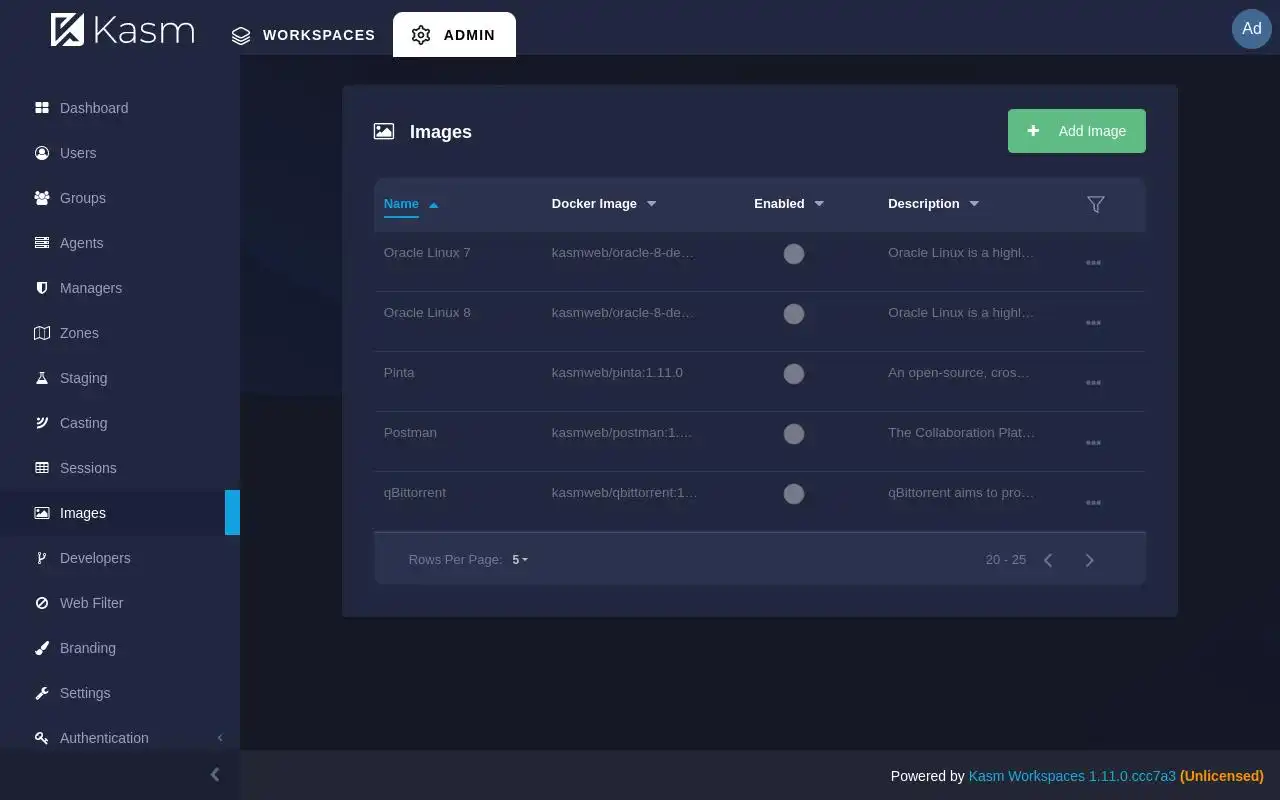Toggle Enabled switch for qBittorrent
Viewport: 1280px width, 800px height.
click(794, 494)
